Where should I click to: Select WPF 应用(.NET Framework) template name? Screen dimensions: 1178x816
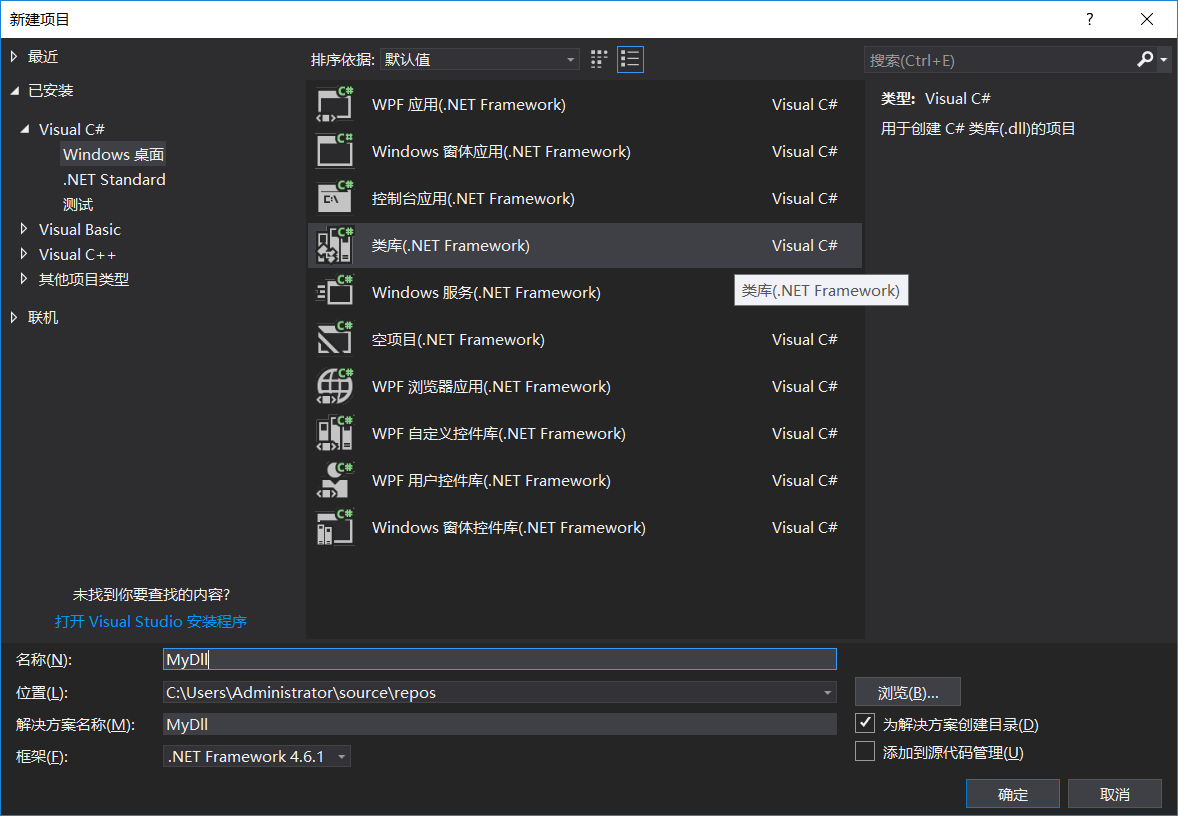click(x=469, y=104)
